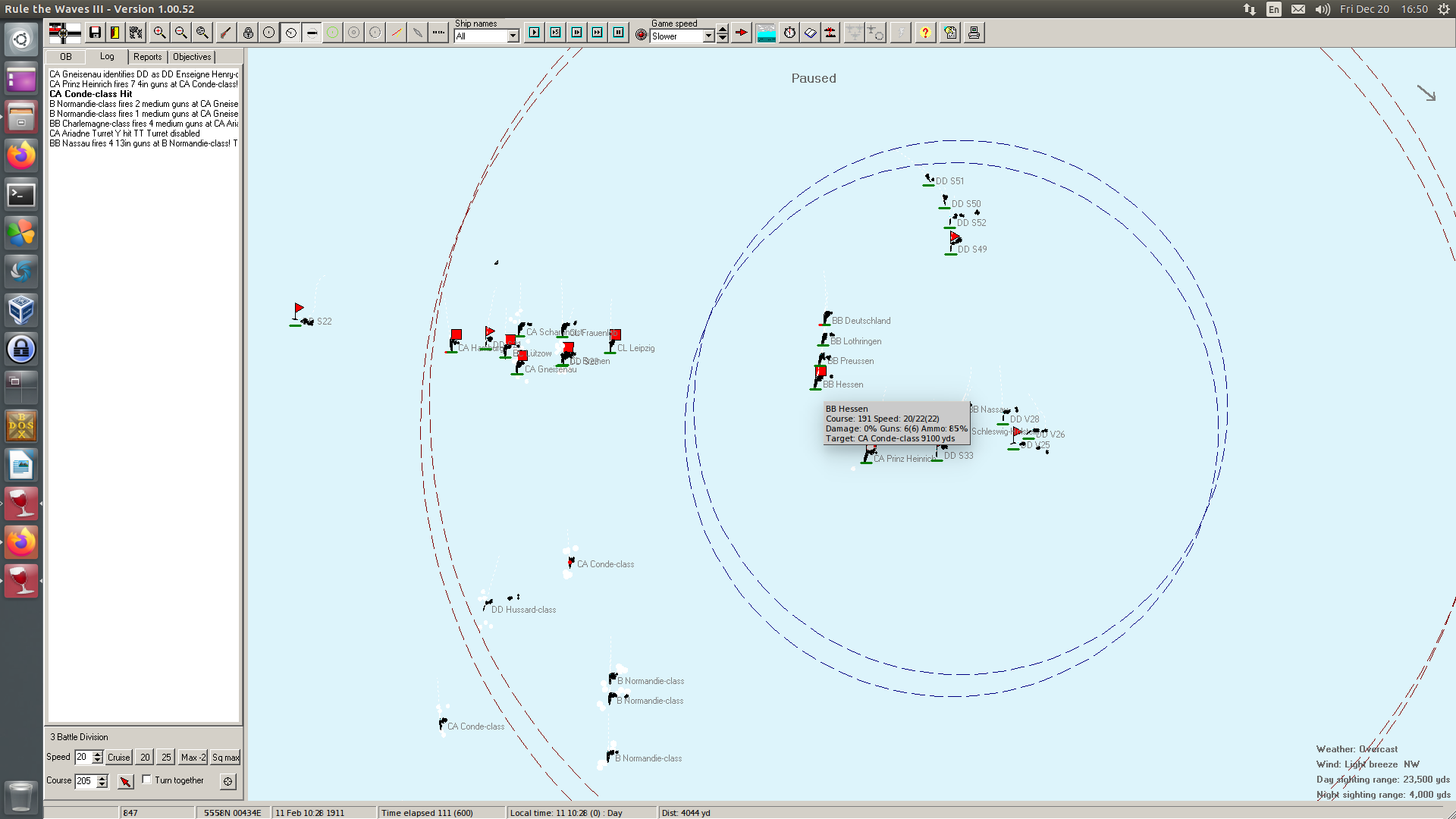Open Firefox from the dock
This screenshot has width=1456, height=819.
[21, 155]
